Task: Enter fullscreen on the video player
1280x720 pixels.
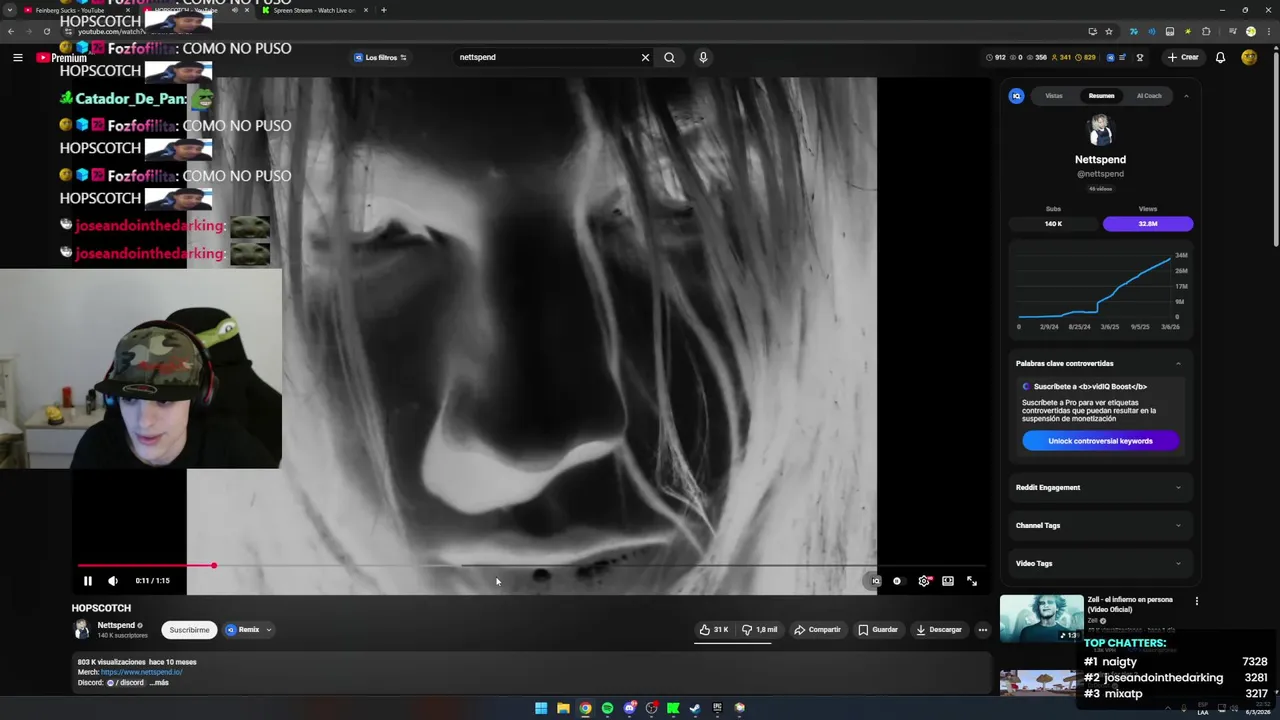Action: coord(972,581)
